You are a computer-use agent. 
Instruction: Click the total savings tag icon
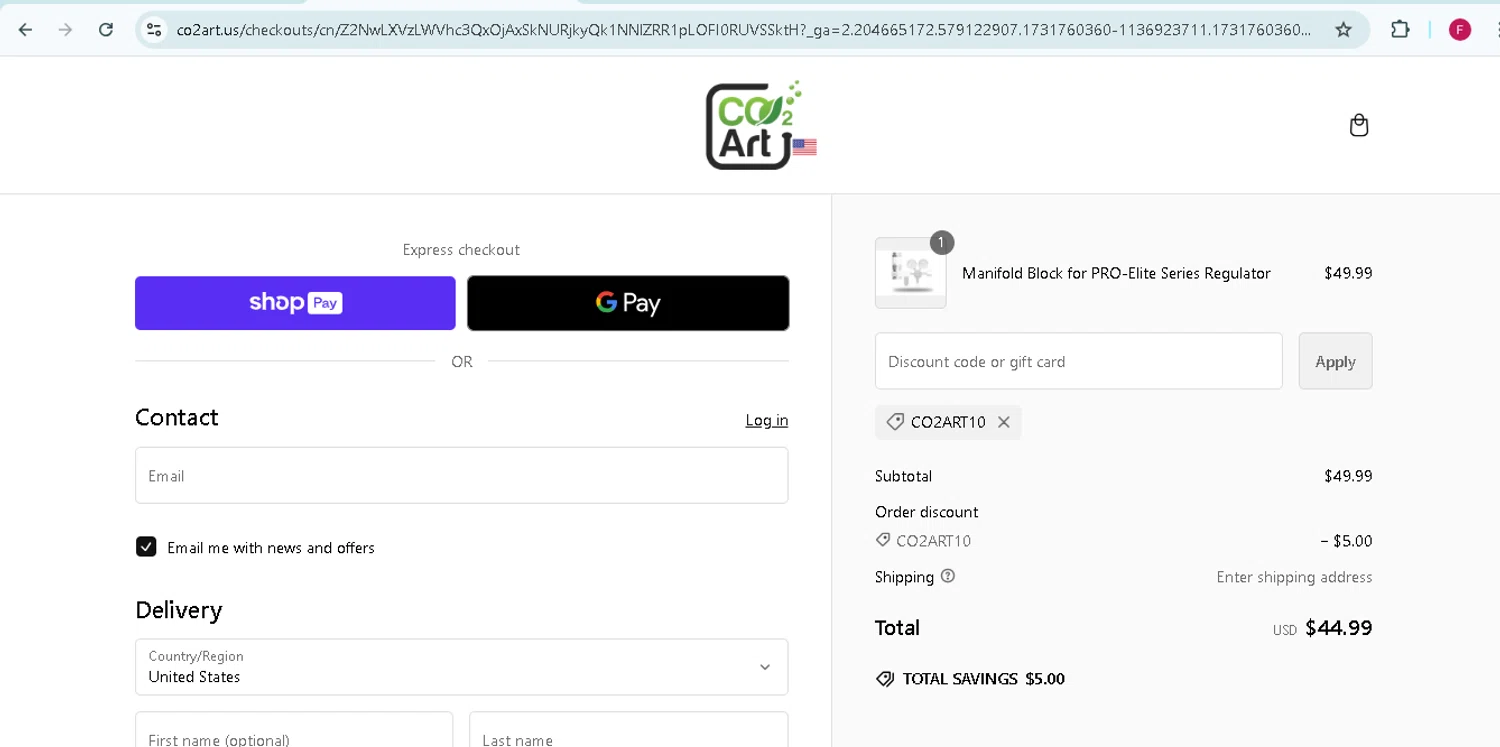(884, 679)
